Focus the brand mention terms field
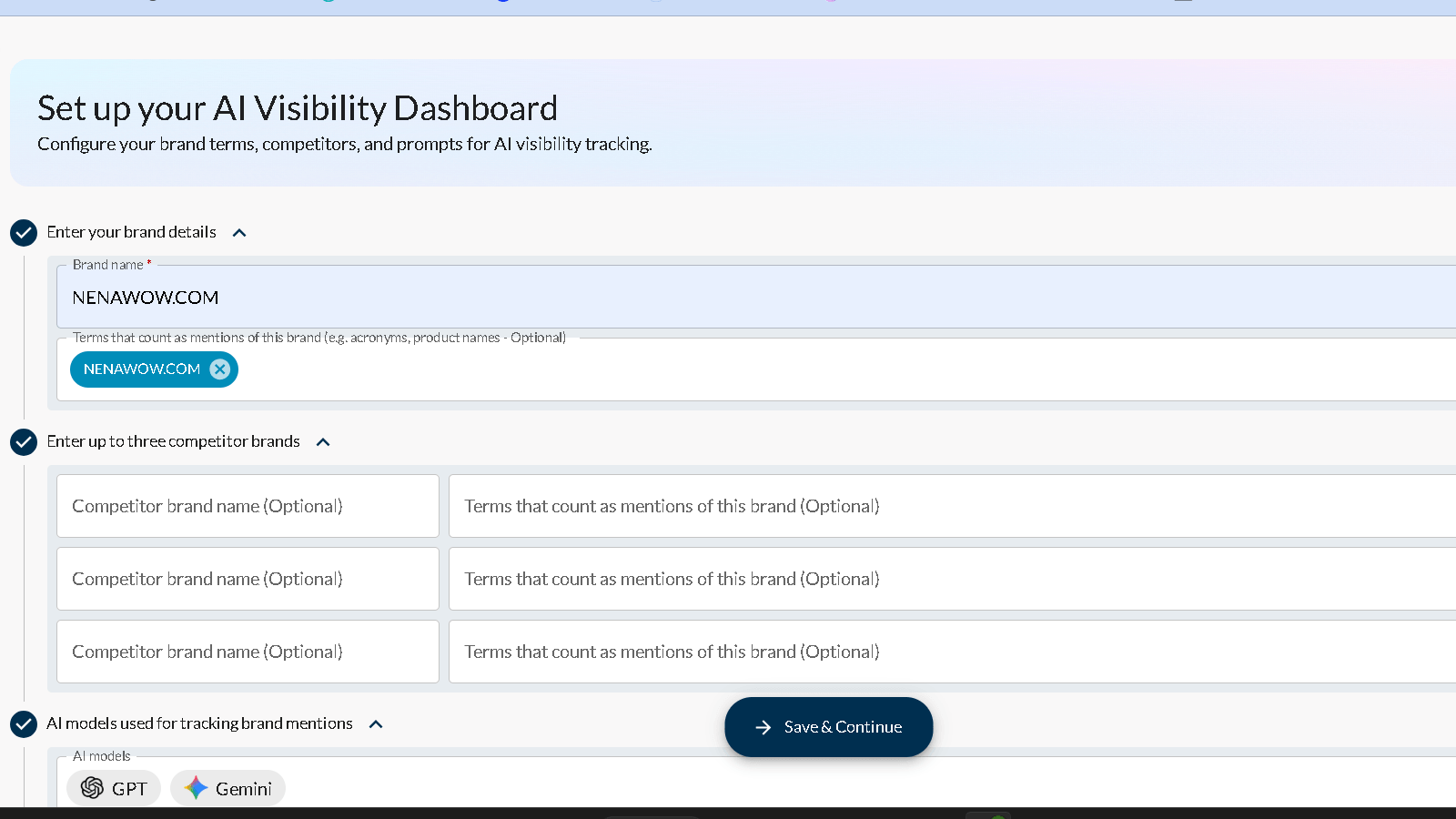The height and width of the screenshot is (819, 1456). click(756, 369)
